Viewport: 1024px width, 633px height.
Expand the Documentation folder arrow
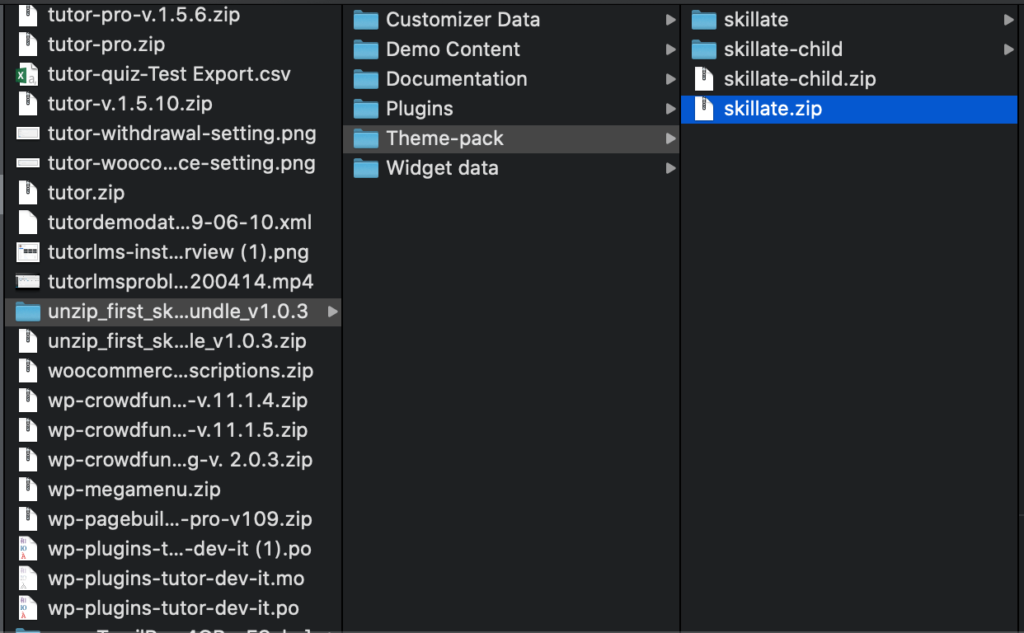point(670,79)
